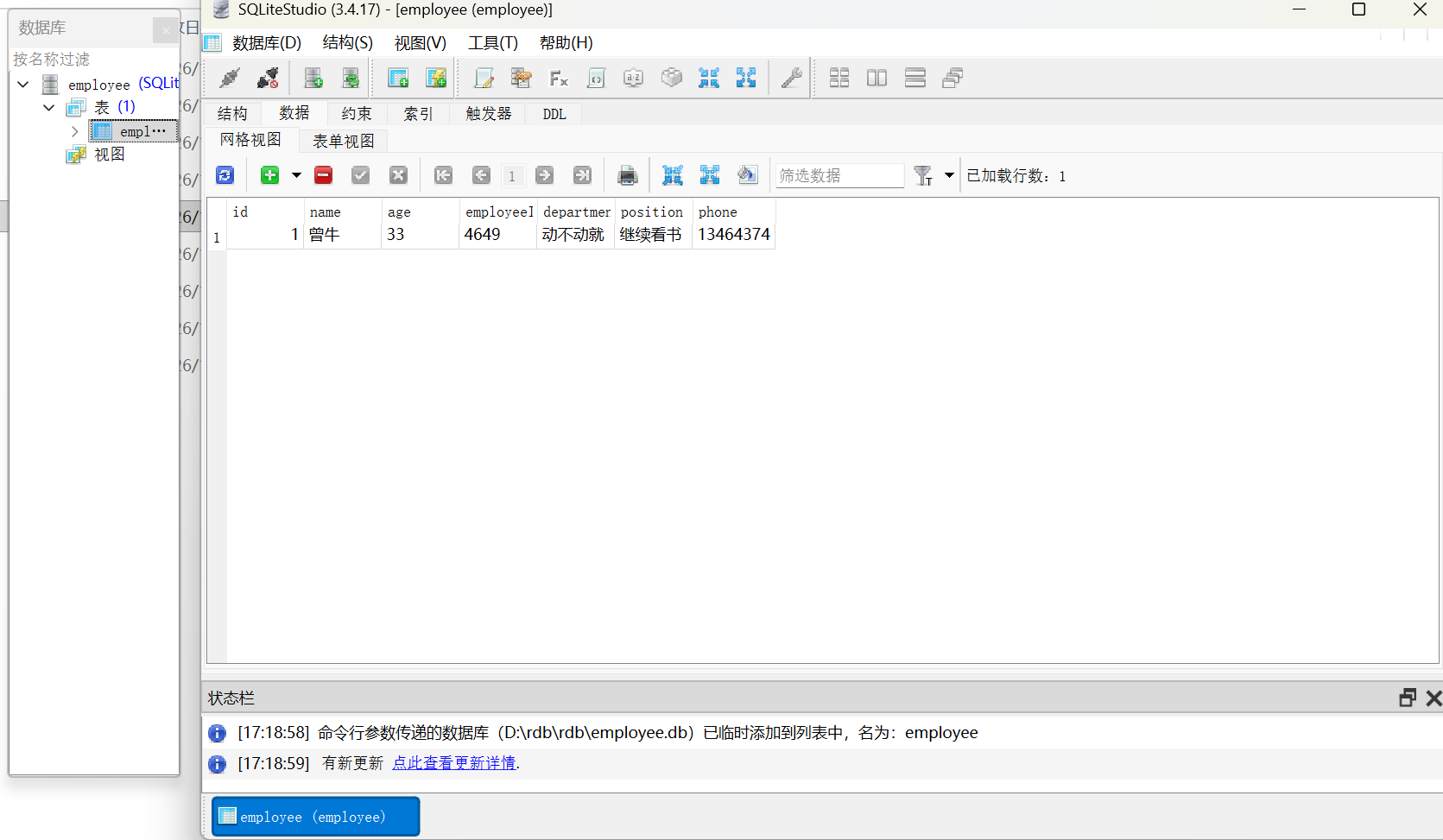Open the insert row dropdown arrow
Viewport: 1443px width, 840px height.
coord(296,175)
